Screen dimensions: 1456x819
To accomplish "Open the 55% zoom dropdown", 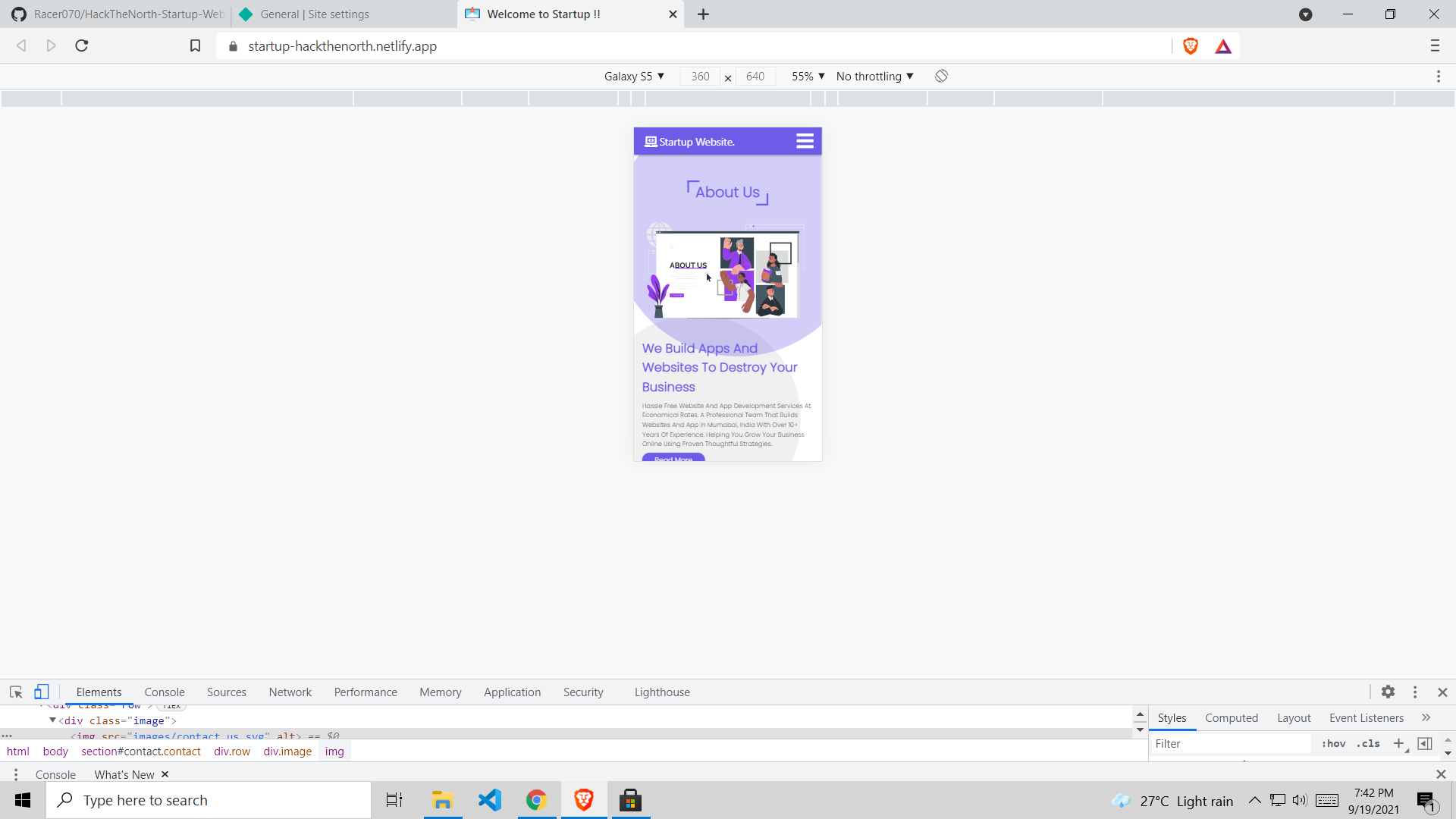I will point(808,77).
